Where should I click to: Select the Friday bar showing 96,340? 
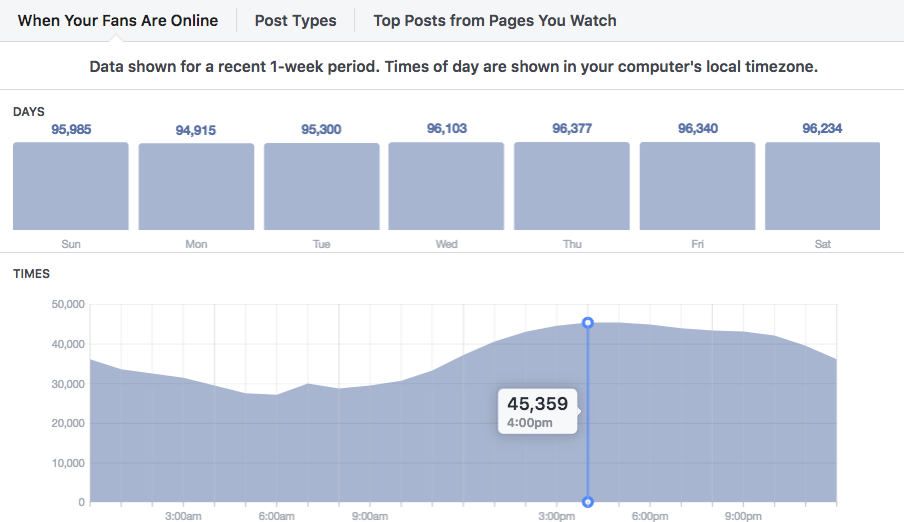tap(697, 186)
